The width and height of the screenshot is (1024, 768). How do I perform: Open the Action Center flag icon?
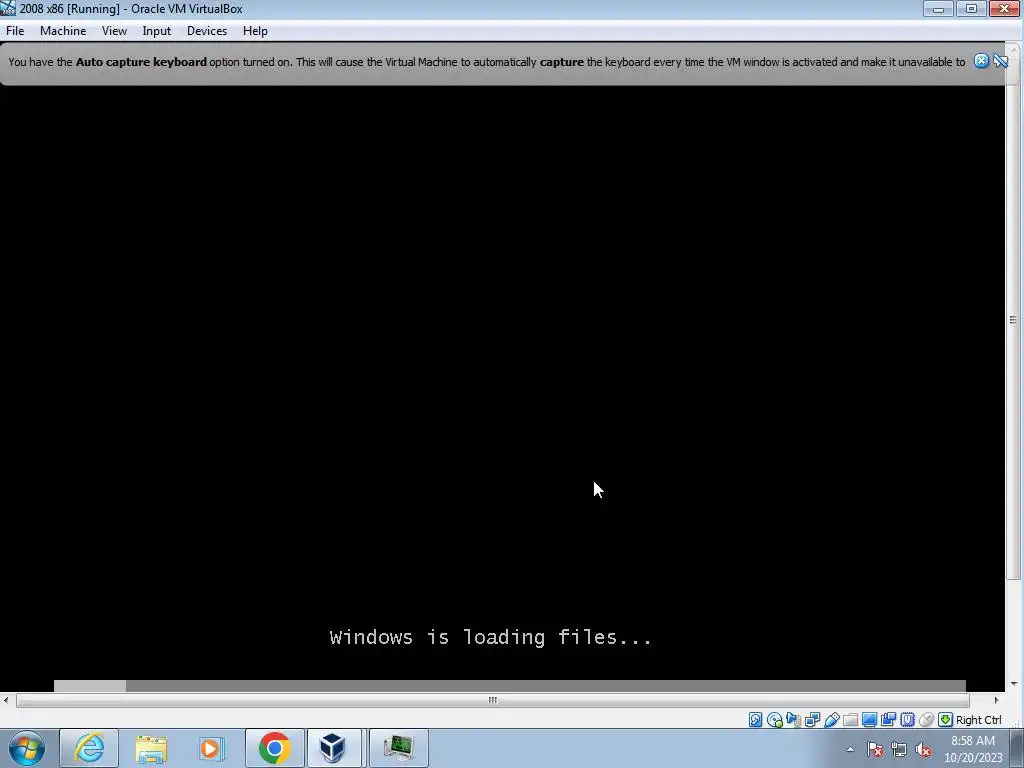875,750
